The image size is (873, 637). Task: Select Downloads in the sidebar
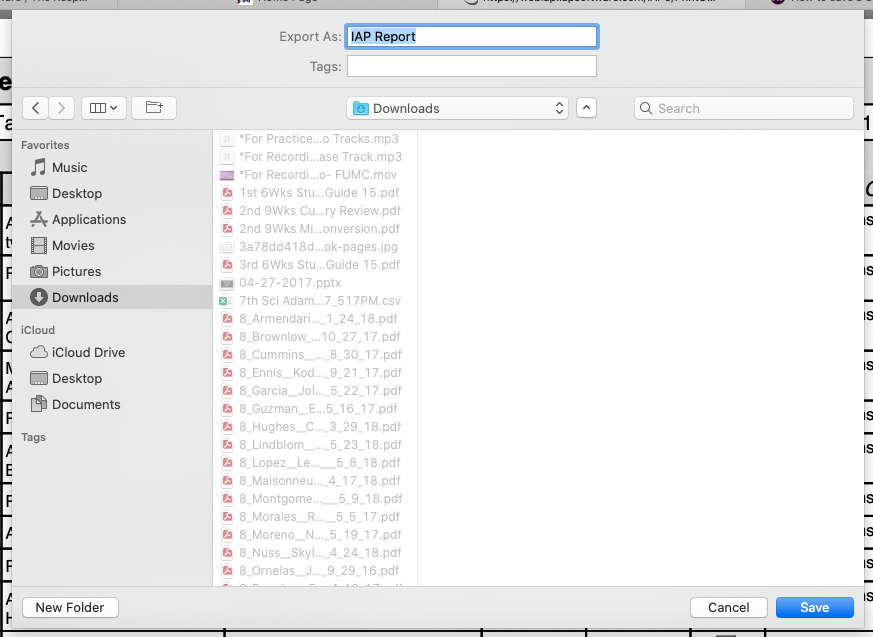click(x=112, y=297)
